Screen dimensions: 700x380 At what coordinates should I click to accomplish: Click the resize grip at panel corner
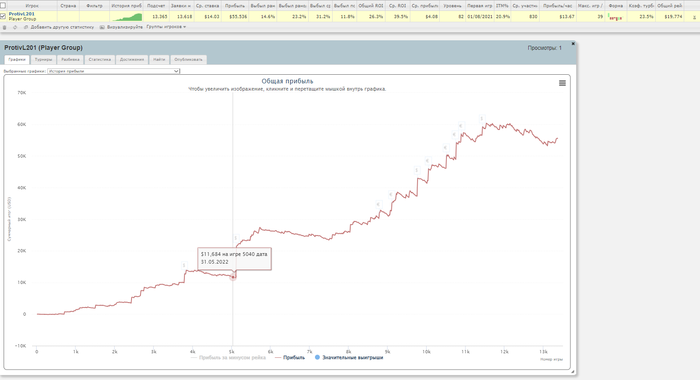pyautogui.click(x=572, y=372)
